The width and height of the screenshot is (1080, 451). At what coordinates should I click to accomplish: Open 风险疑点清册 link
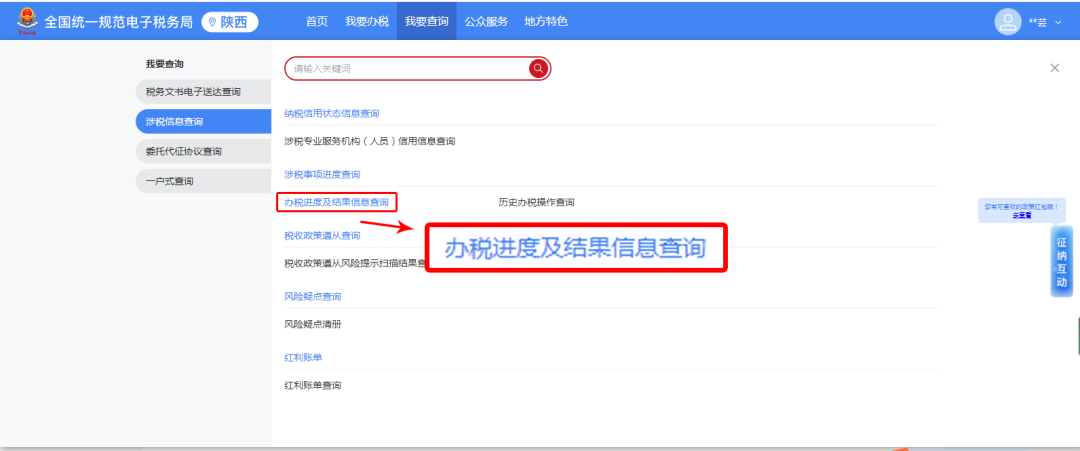coord(313,324)
